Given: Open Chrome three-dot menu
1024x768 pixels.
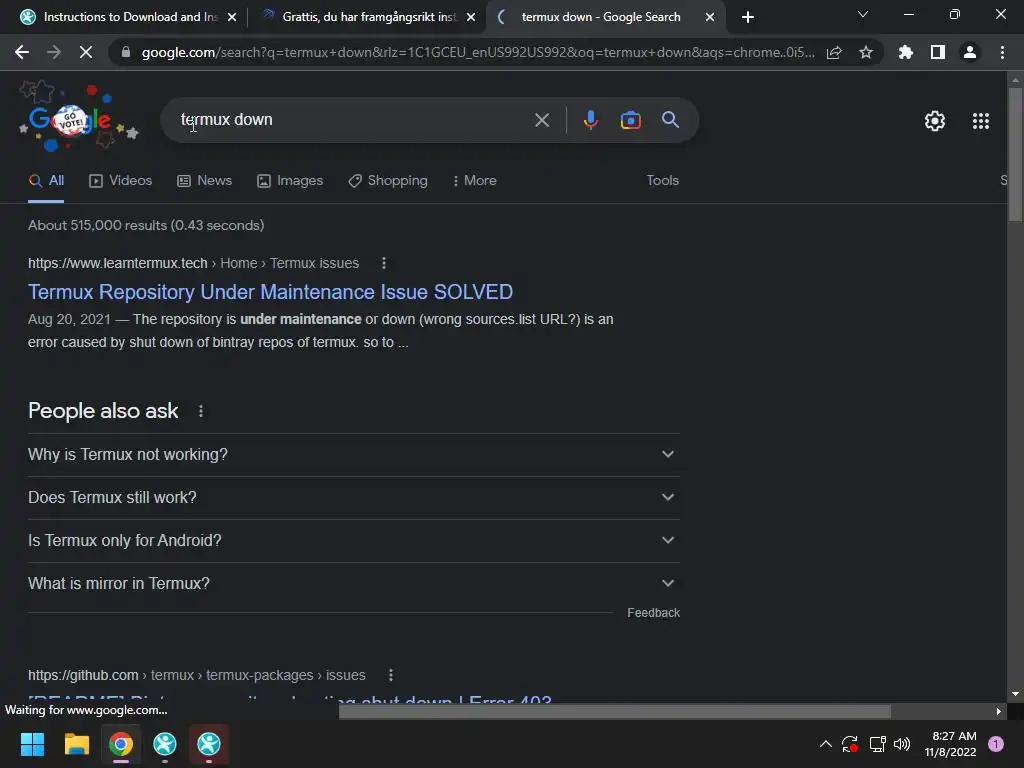Looking at the screenshot, I should (1002, 52).
